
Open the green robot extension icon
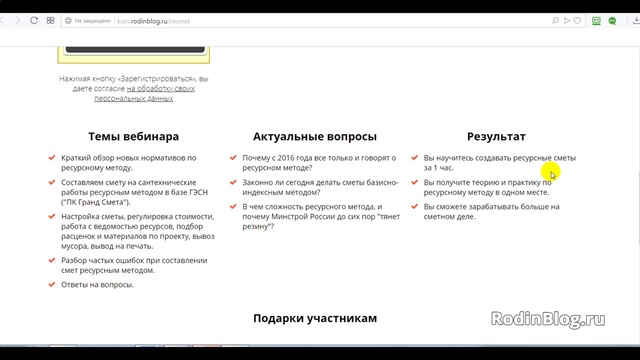tap(596, 21)
